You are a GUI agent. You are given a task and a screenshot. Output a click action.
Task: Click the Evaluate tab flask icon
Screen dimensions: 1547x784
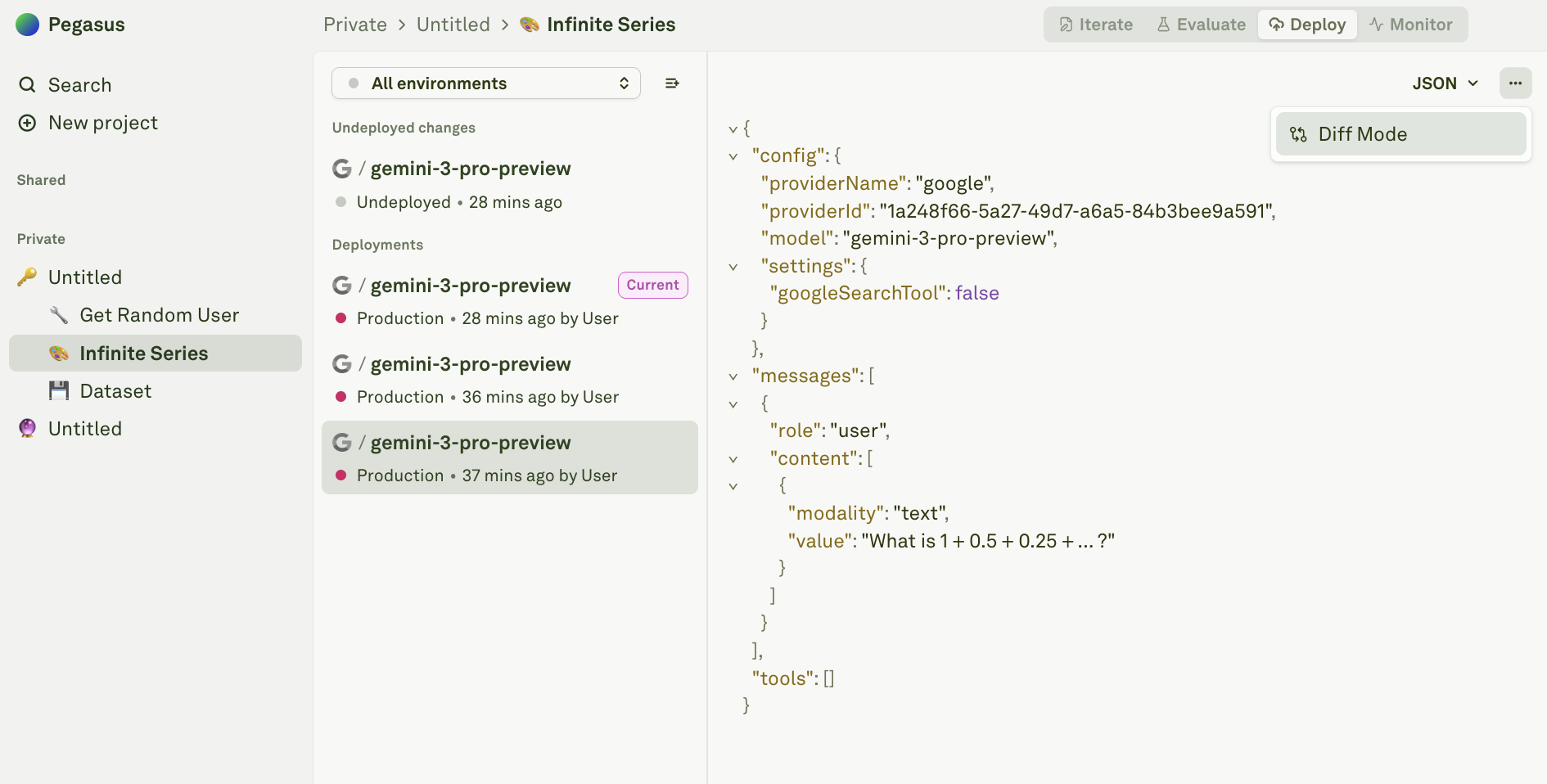pos(1163,25)
